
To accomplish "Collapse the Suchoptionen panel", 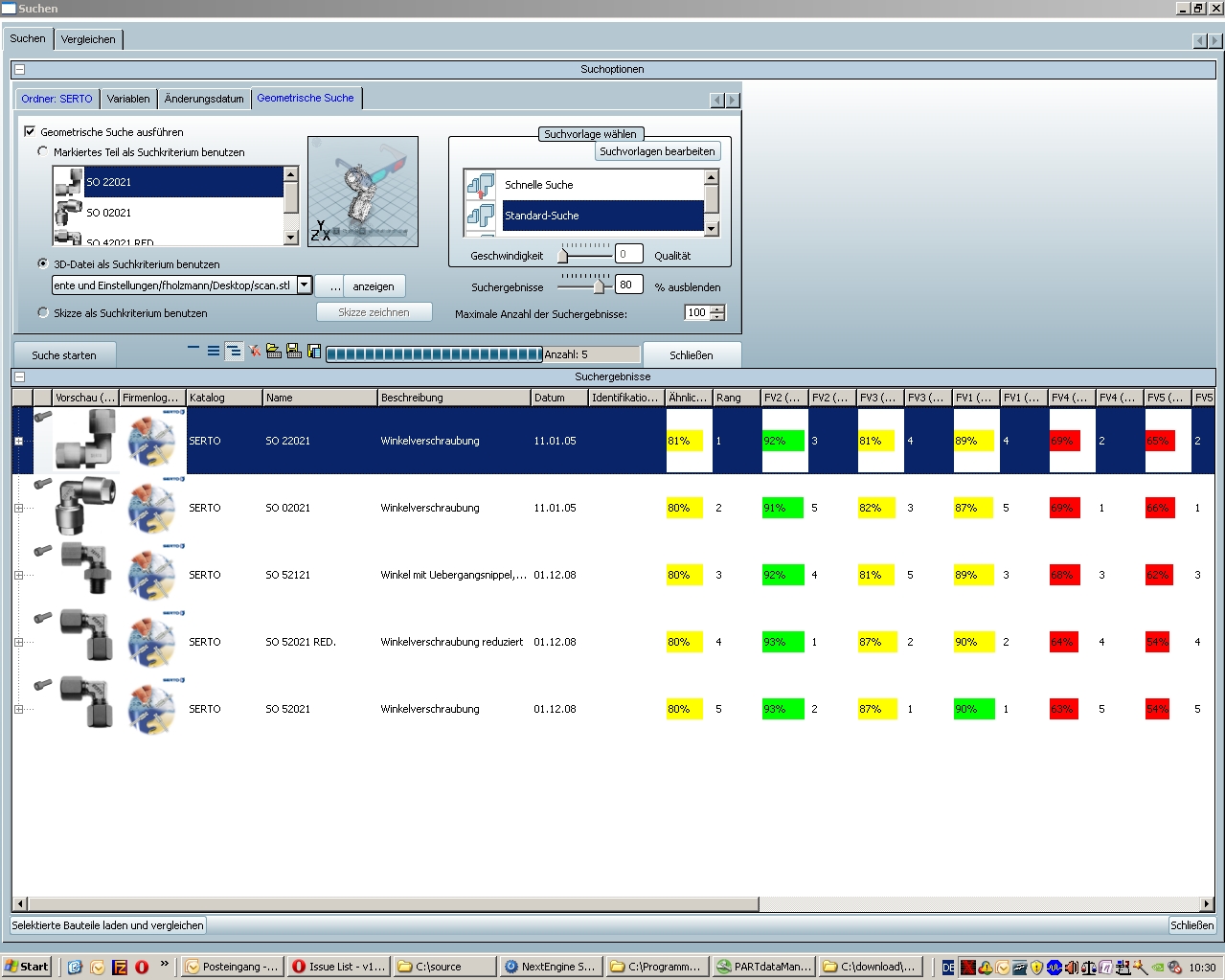I will click(x=19, y=69).
